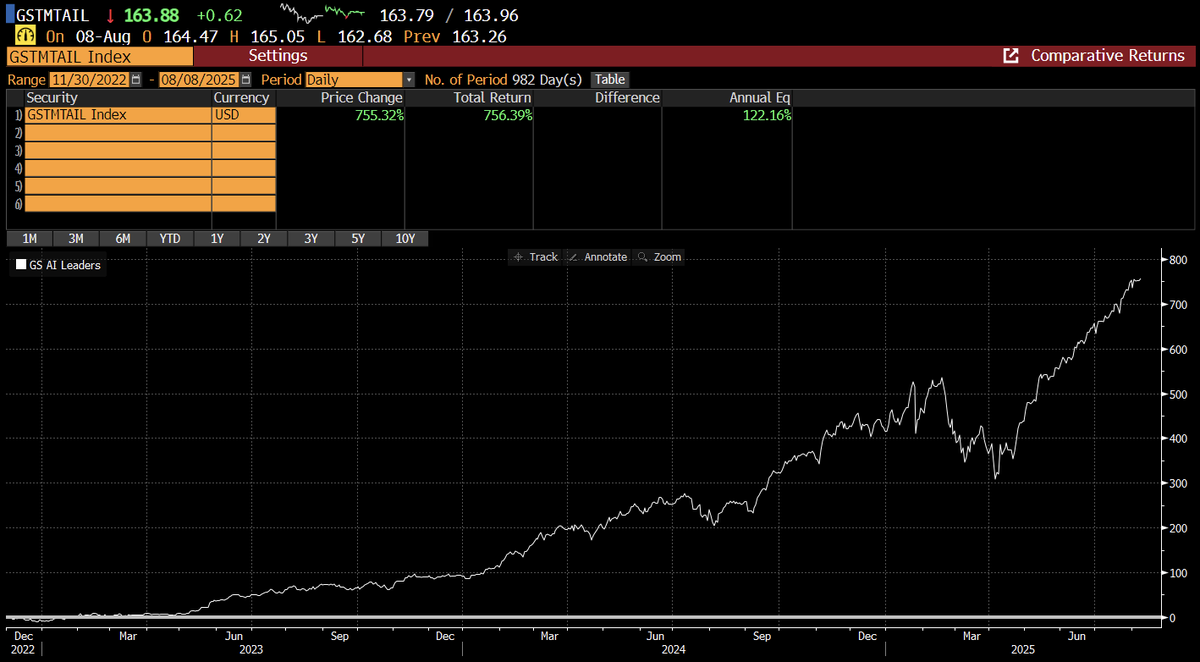The height and width of the screenshot is (662, 1200).
Task: Click the Track crosshair icon
Action: pos(536,257)
